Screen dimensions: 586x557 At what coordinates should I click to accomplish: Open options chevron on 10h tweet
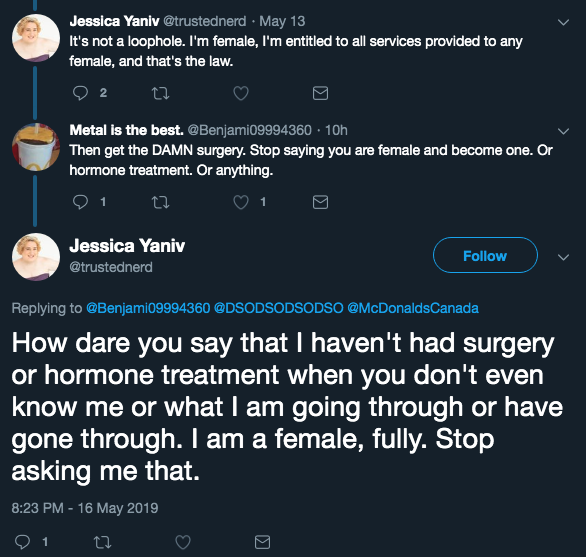pyautogui.click(x=563, y=131)
